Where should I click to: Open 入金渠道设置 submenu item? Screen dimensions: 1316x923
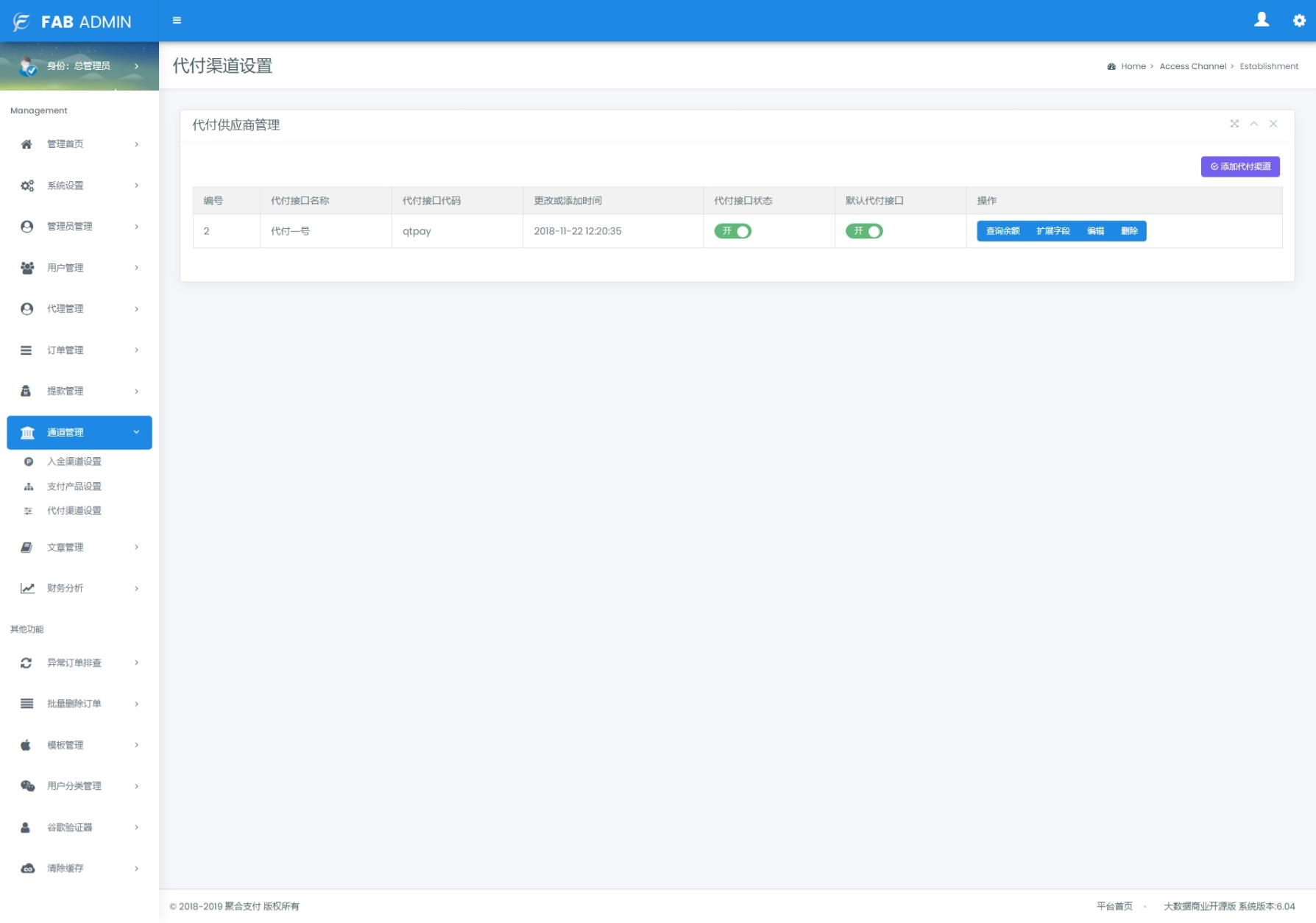click(x=74, y=462)
